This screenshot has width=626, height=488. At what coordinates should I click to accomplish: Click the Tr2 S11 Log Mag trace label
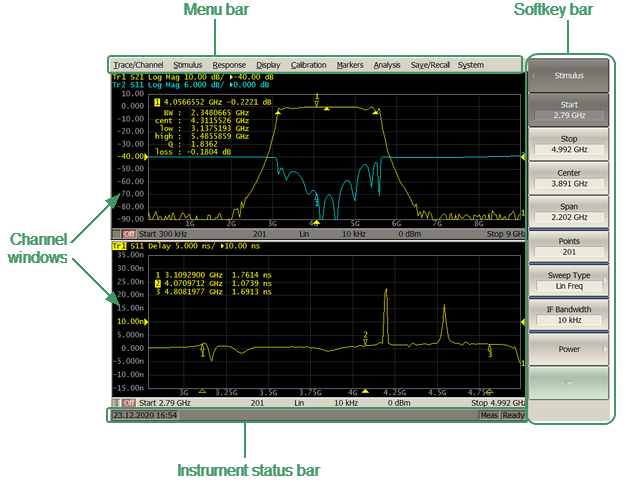[191, 85]
